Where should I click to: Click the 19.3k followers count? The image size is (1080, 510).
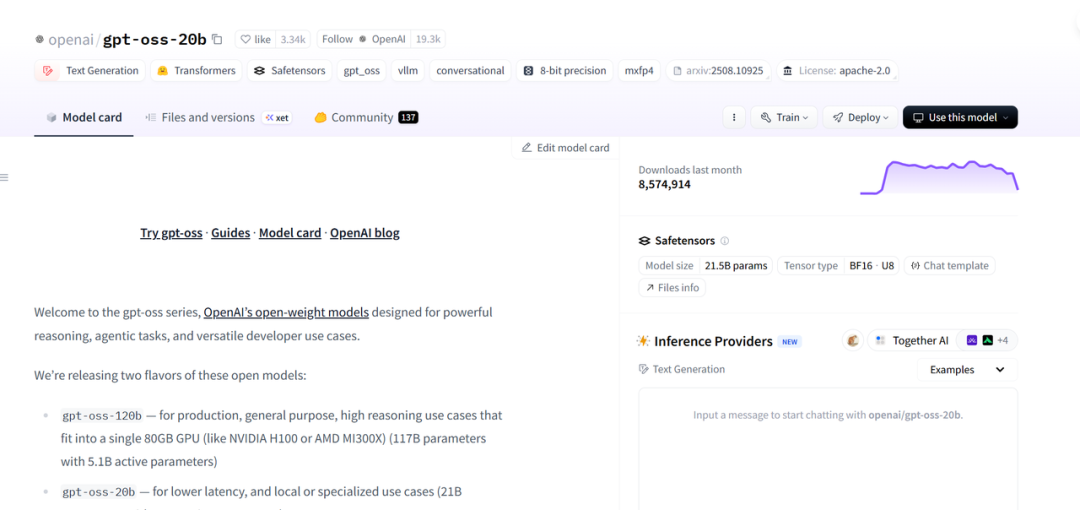click(428, 39)
